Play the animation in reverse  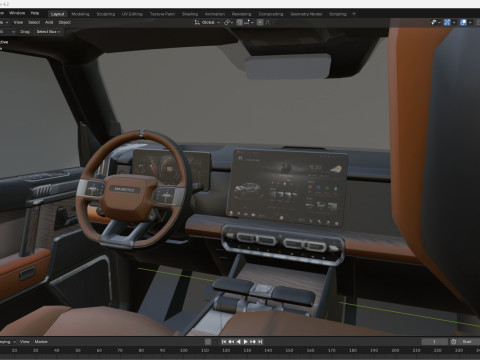click(238, 342)
